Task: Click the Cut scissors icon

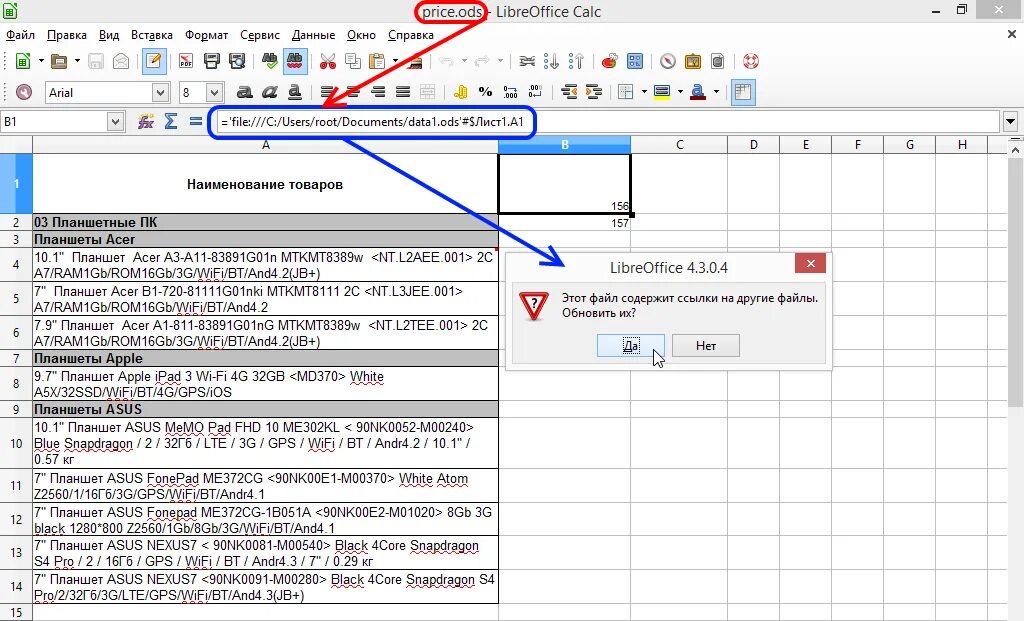Action: [x=328, y=61]
